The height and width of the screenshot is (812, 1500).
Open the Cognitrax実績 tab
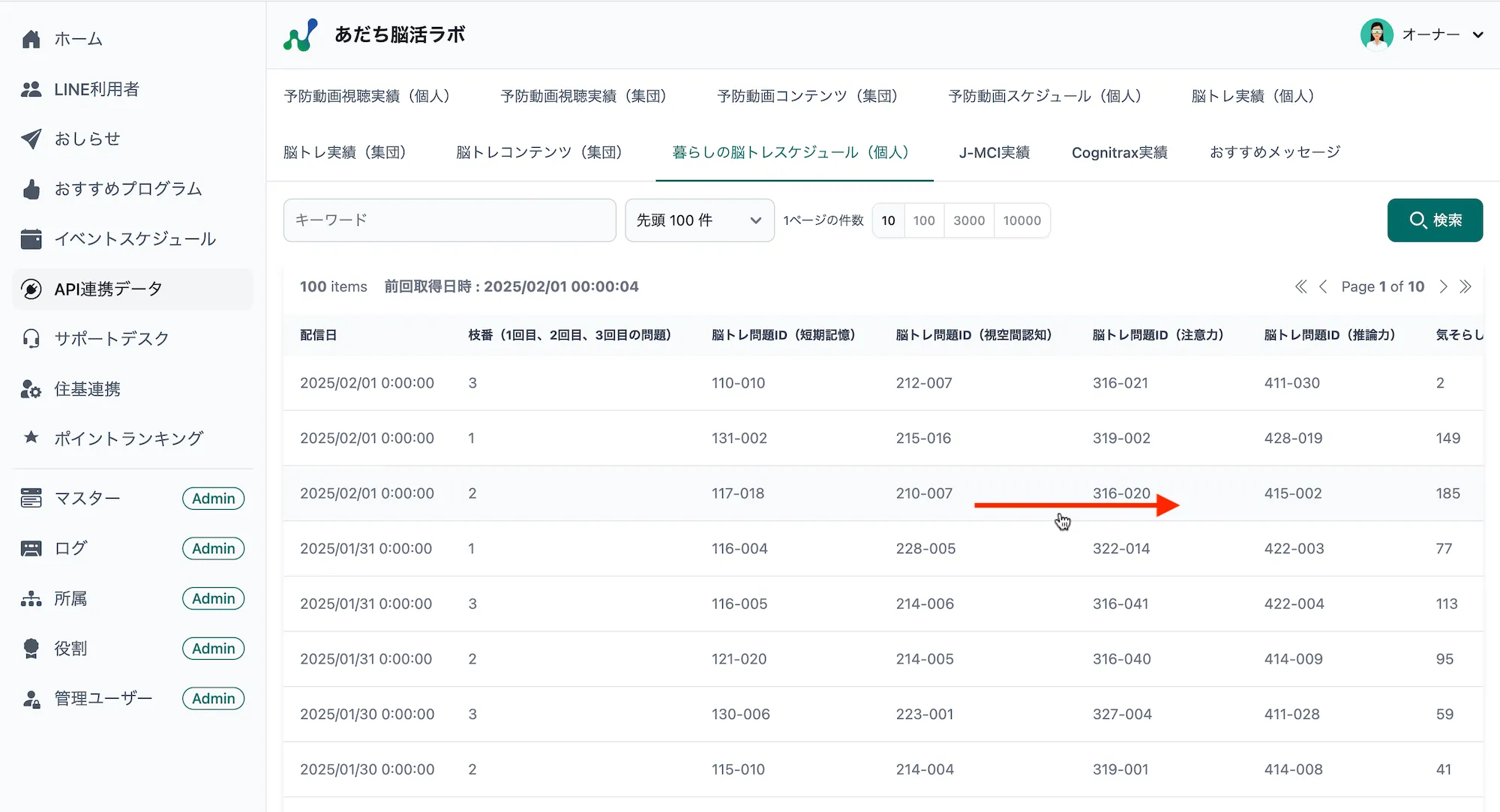[1119, 152]
